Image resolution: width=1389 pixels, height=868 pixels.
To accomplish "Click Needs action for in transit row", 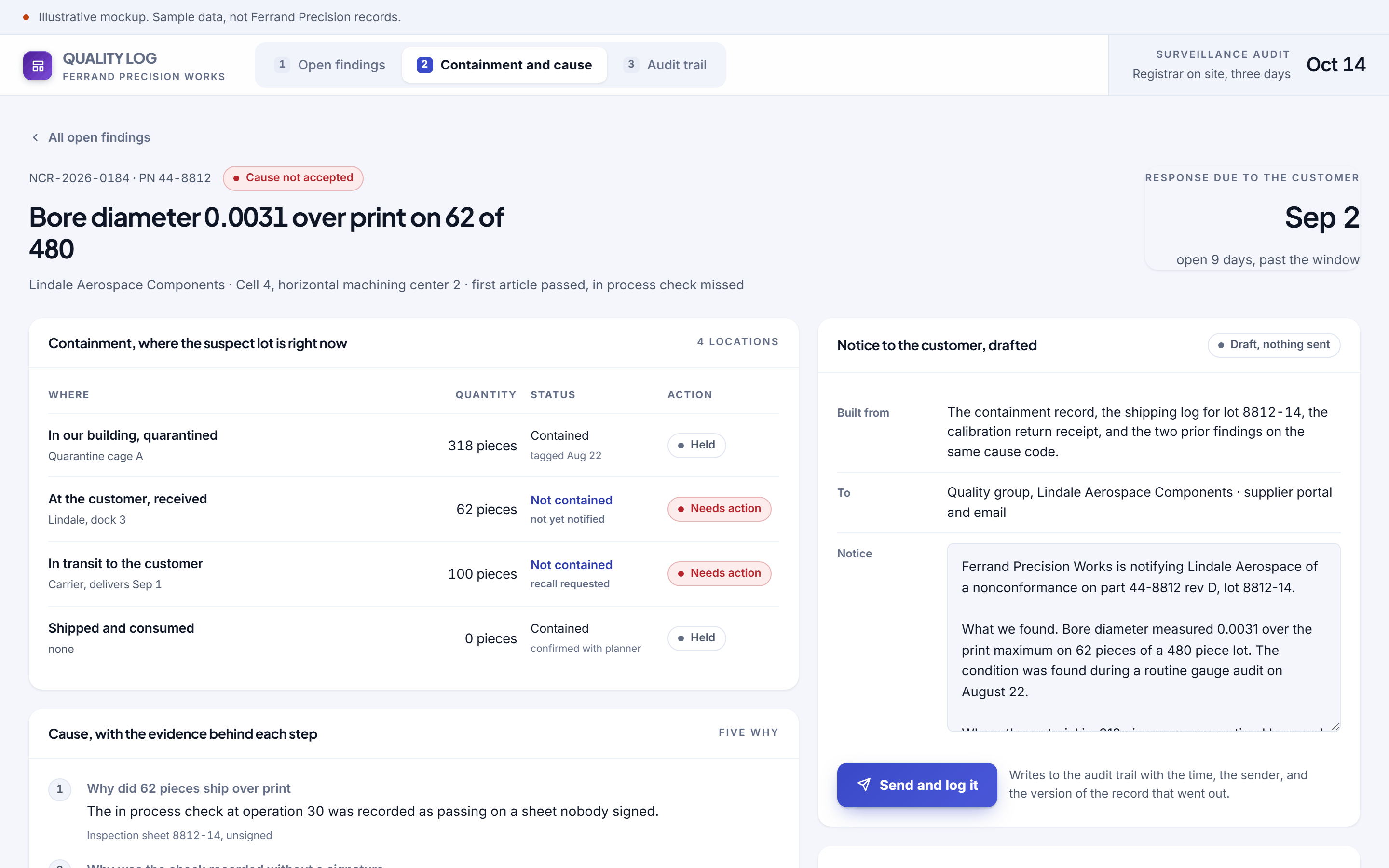I will [x=719, y=573].
